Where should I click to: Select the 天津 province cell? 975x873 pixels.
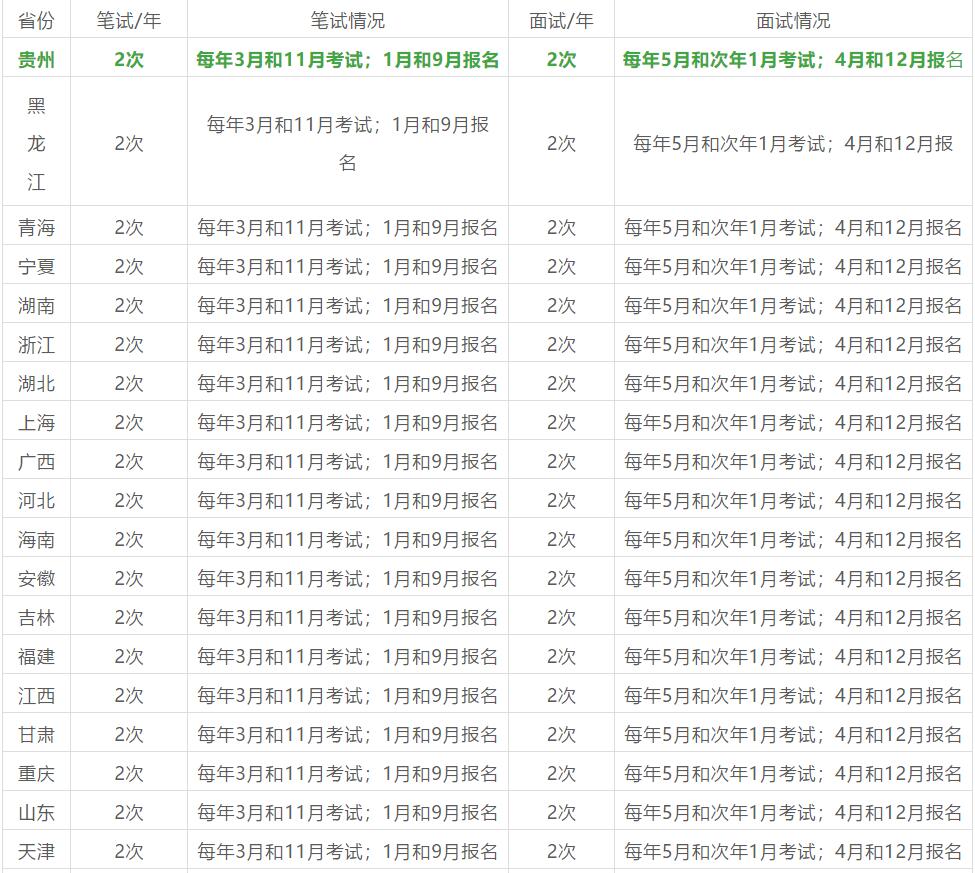[36, 851]
